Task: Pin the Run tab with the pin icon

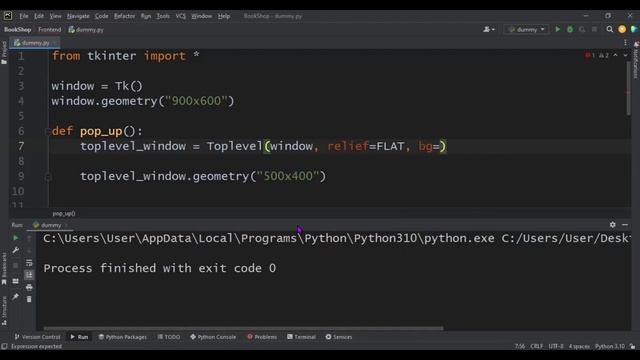Action: click(x=16, y=297)
